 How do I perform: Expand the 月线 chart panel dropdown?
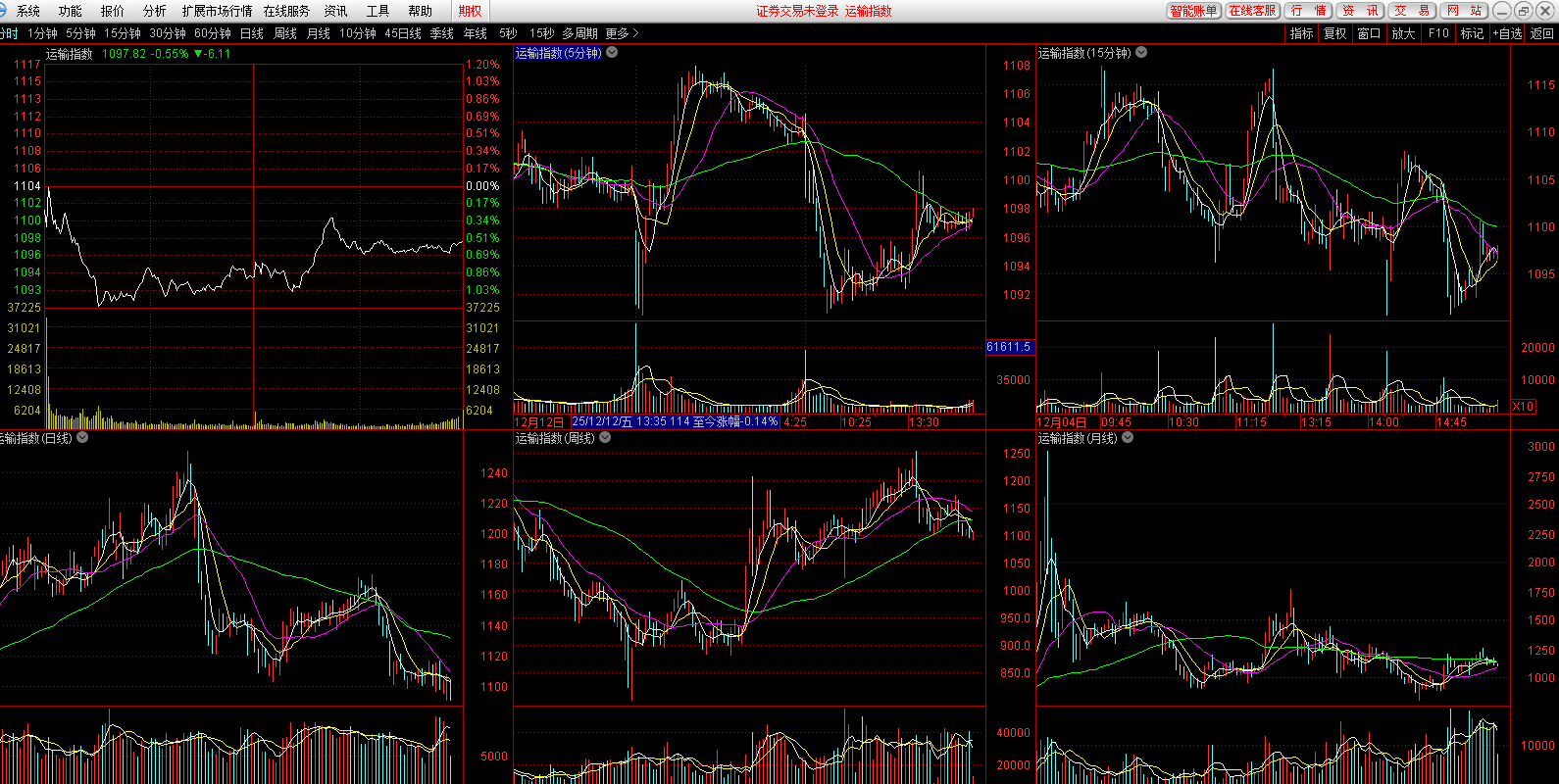tap(1128, 438)
